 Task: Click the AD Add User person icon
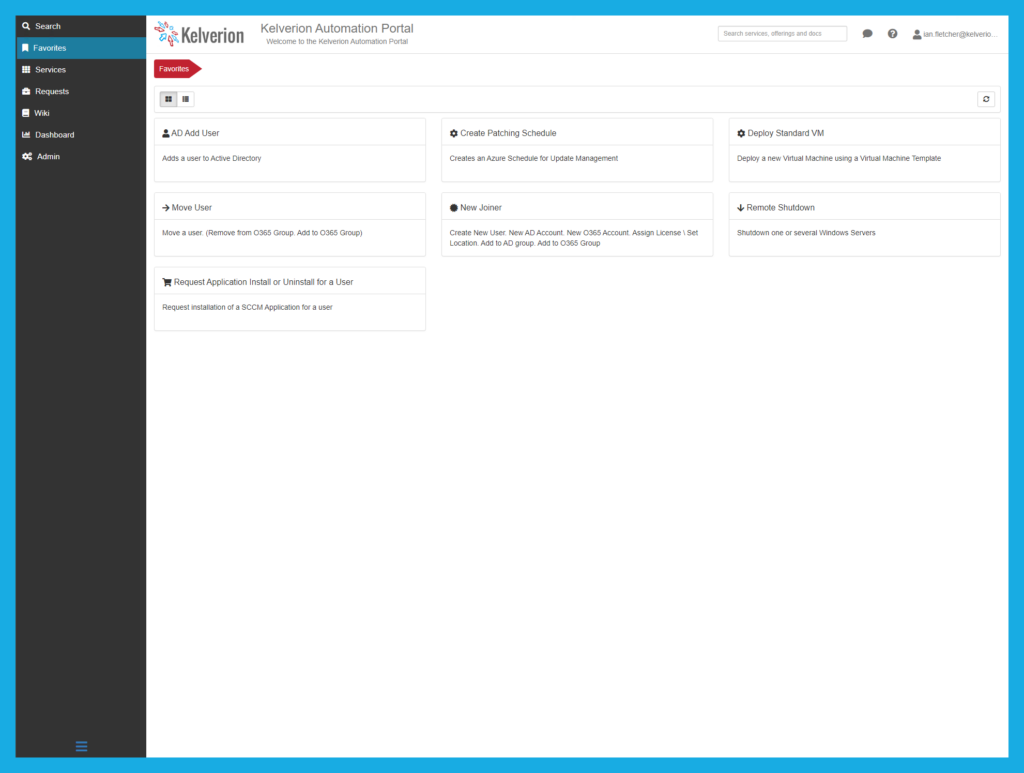(x=166, y=133)
